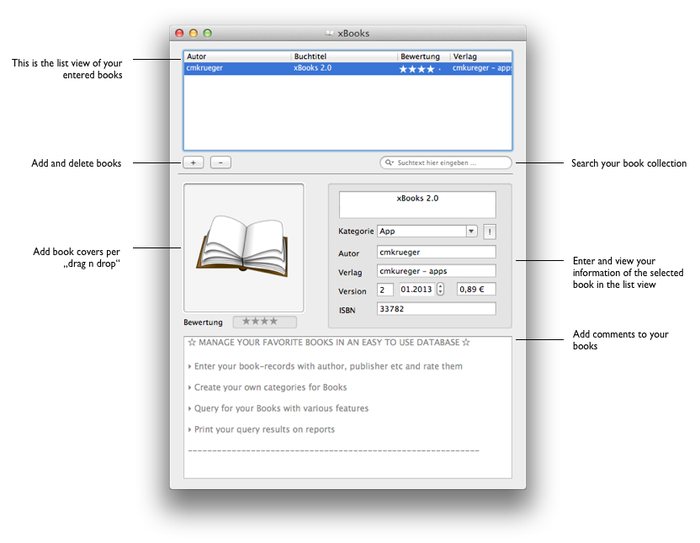Select the xBooks 2.0 title cell in list
The image size is (700, 543).
[x=312, y=68]
